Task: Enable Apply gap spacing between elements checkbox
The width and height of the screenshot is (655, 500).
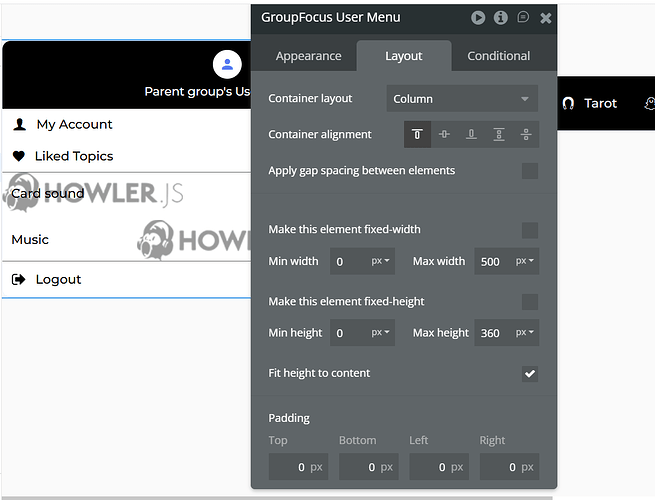Action: (x=530, y=171)
